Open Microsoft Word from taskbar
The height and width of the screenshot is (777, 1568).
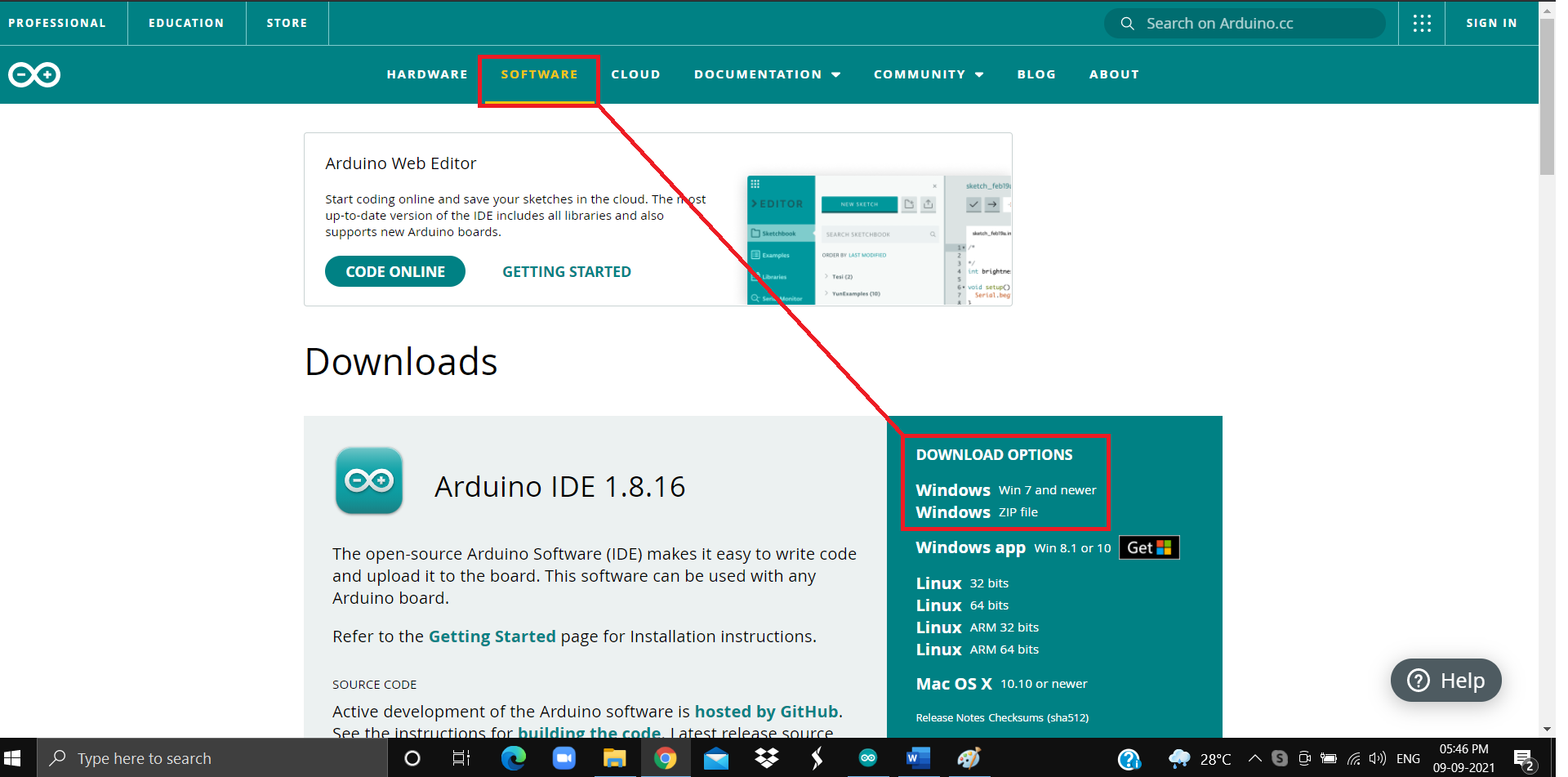918,758
